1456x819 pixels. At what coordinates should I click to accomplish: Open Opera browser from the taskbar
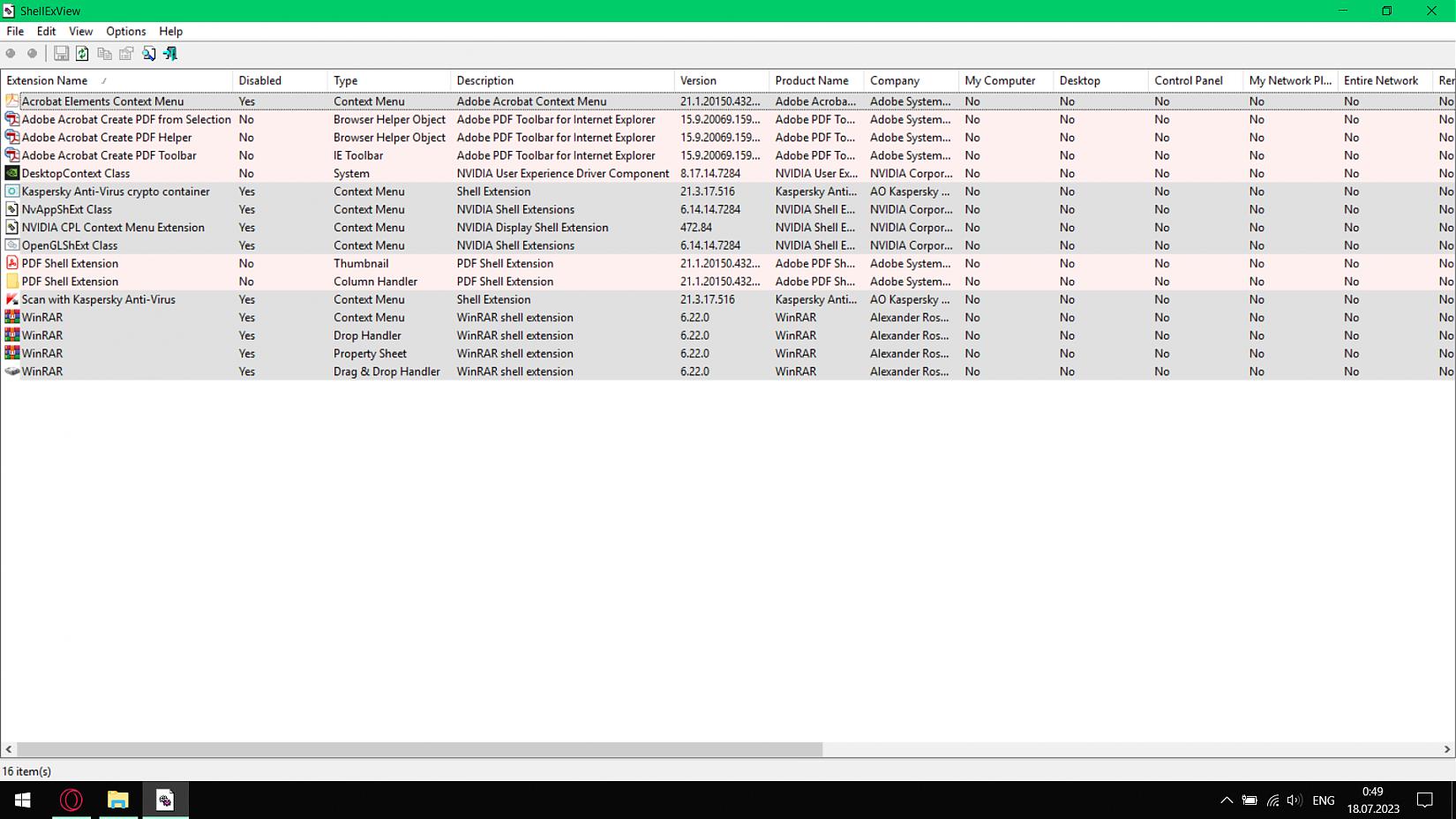(71, 800)
